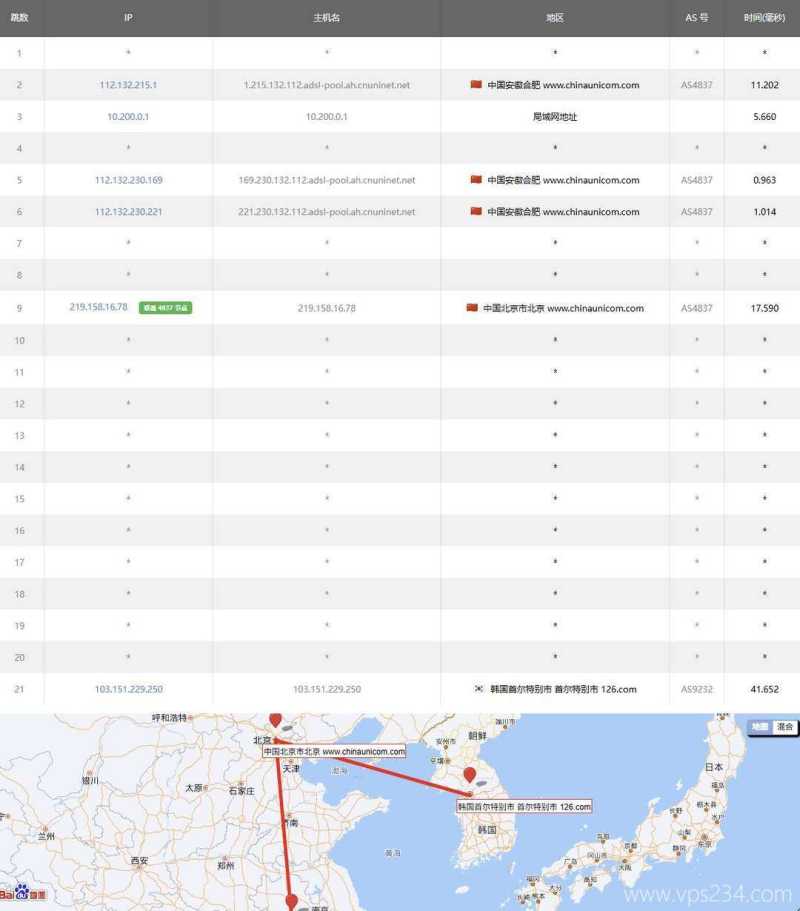This screenshot has width=800, height=911.
Task: Click IP 219.158.16.78 in hop 9
Action: (x=98, y=307)
